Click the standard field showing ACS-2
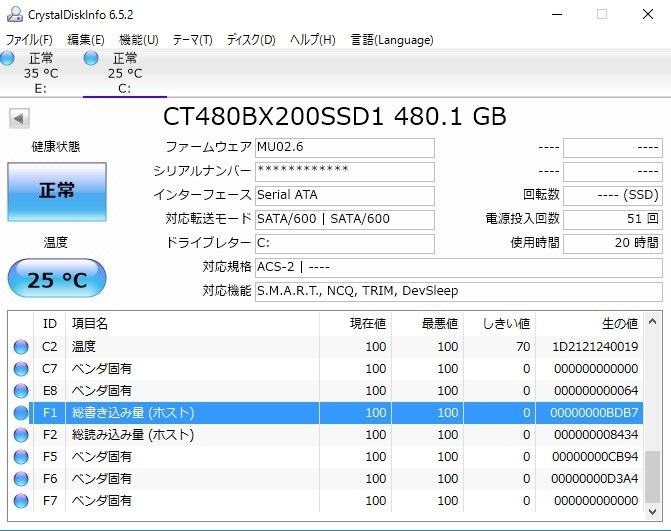The image size is (671, 531). point(459,267)
